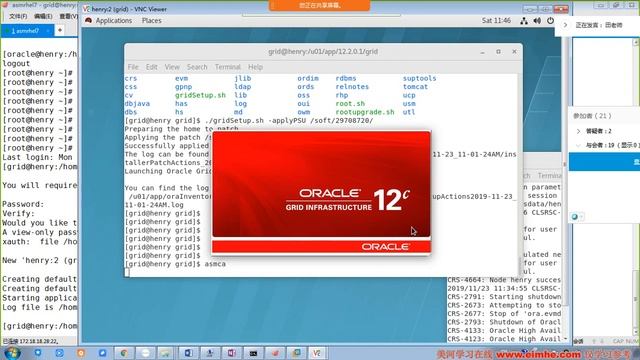640x360 pixels.
Task: Expand the arrow beside 正在发言
Action: (565, 25)
